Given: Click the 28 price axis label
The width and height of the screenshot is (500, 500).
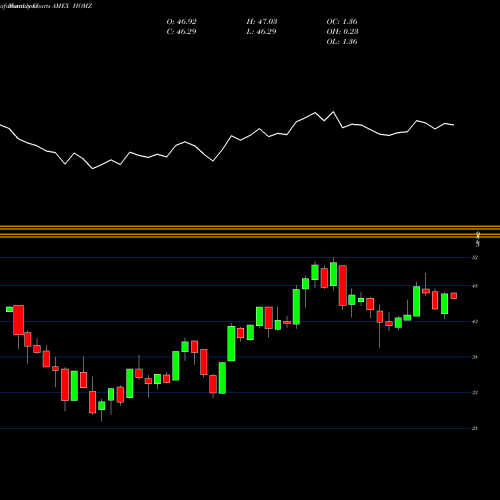Looking at the screenshot, I should pyautogui.click(x=475, y=428).
